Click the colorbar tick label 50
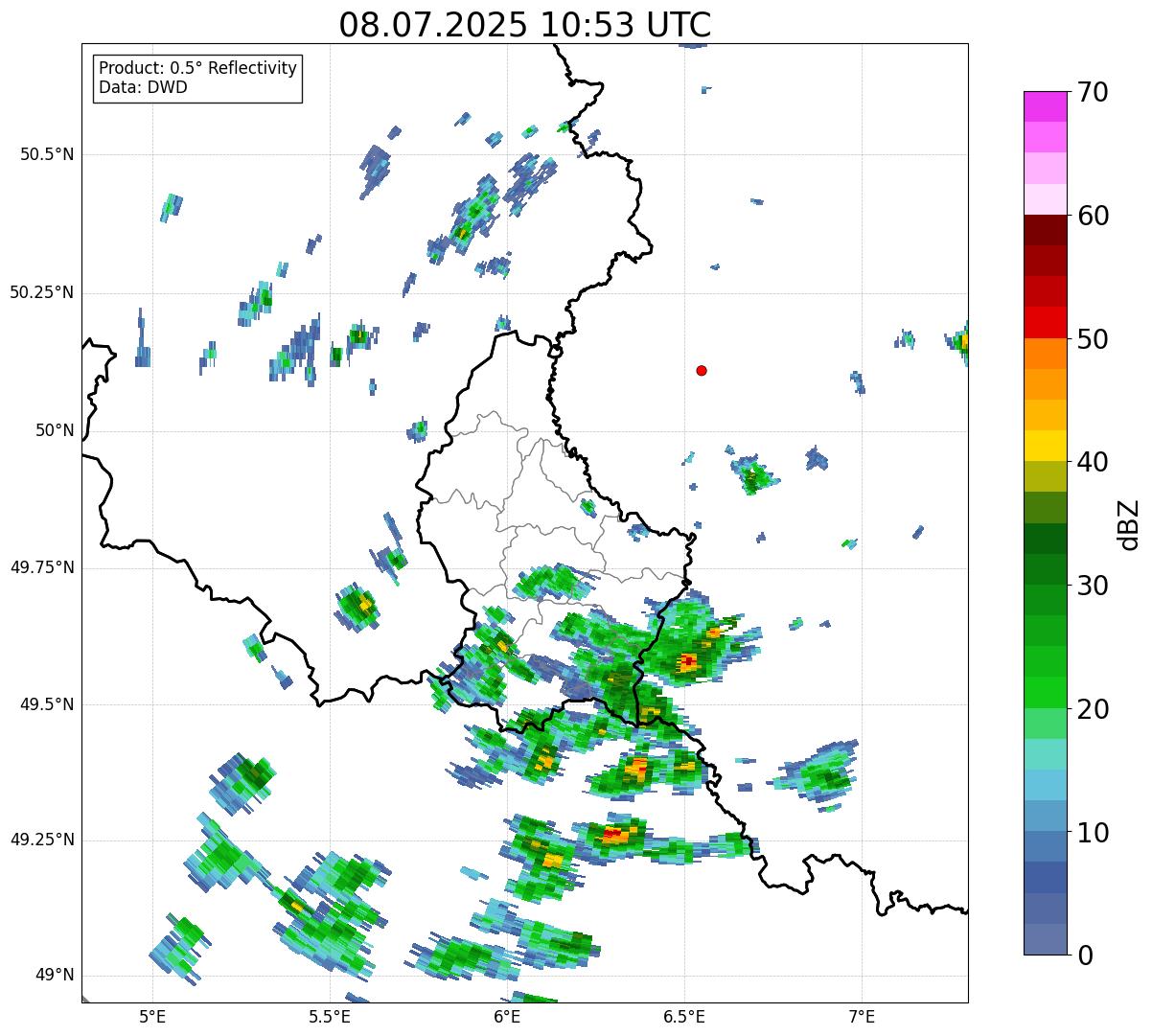The image size is (1152, 1036). click(x=1093, y=339)
